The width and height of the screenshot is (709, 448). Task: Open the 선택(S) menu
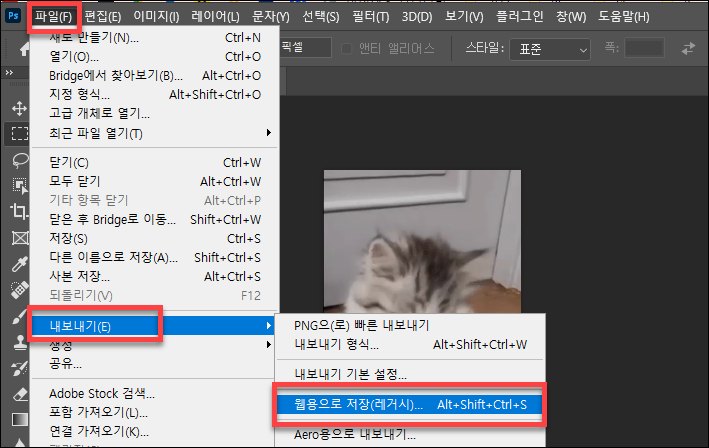pyautogui.click(x=321, y=17)
